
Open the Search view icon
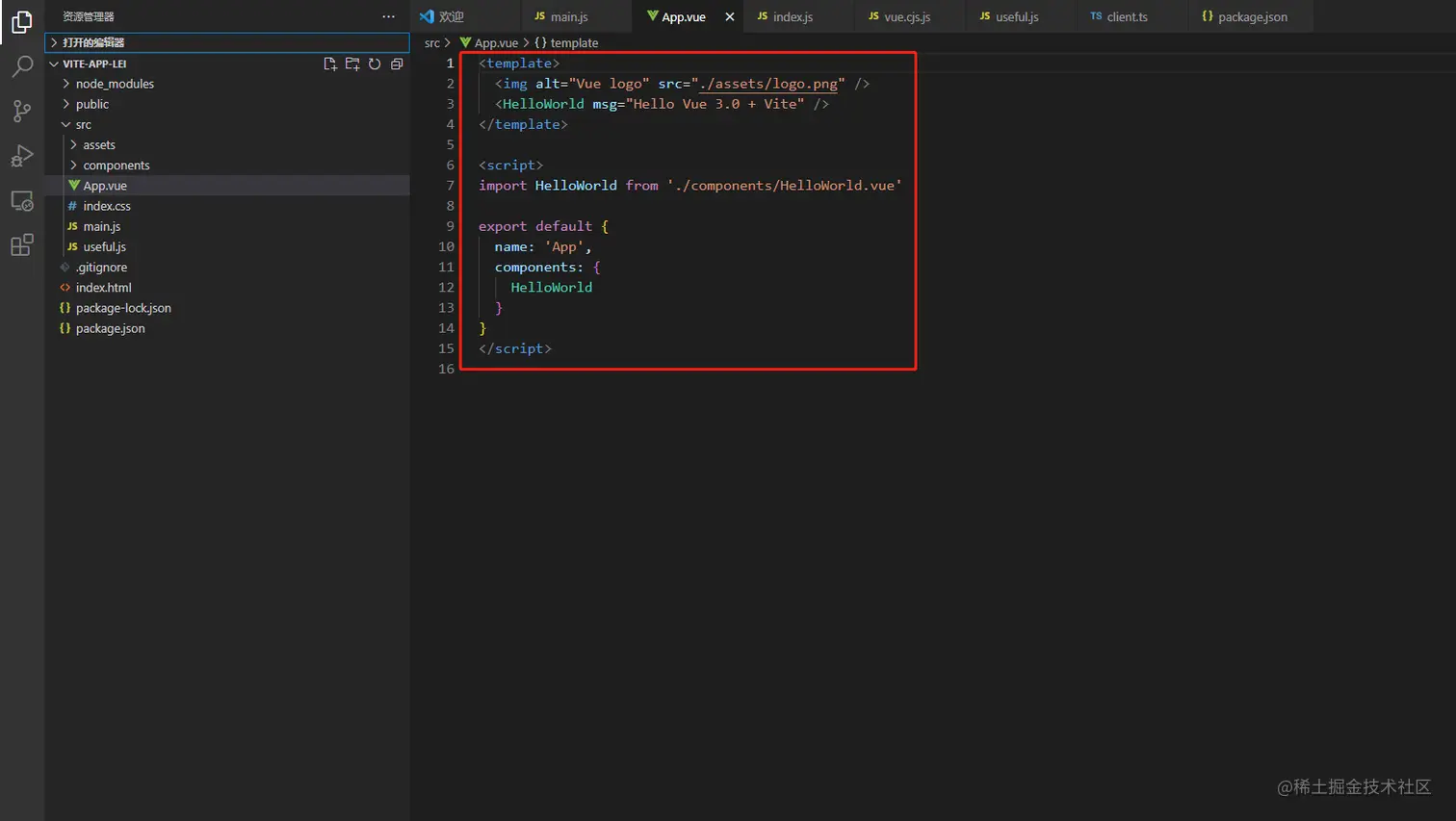point(21,66)
